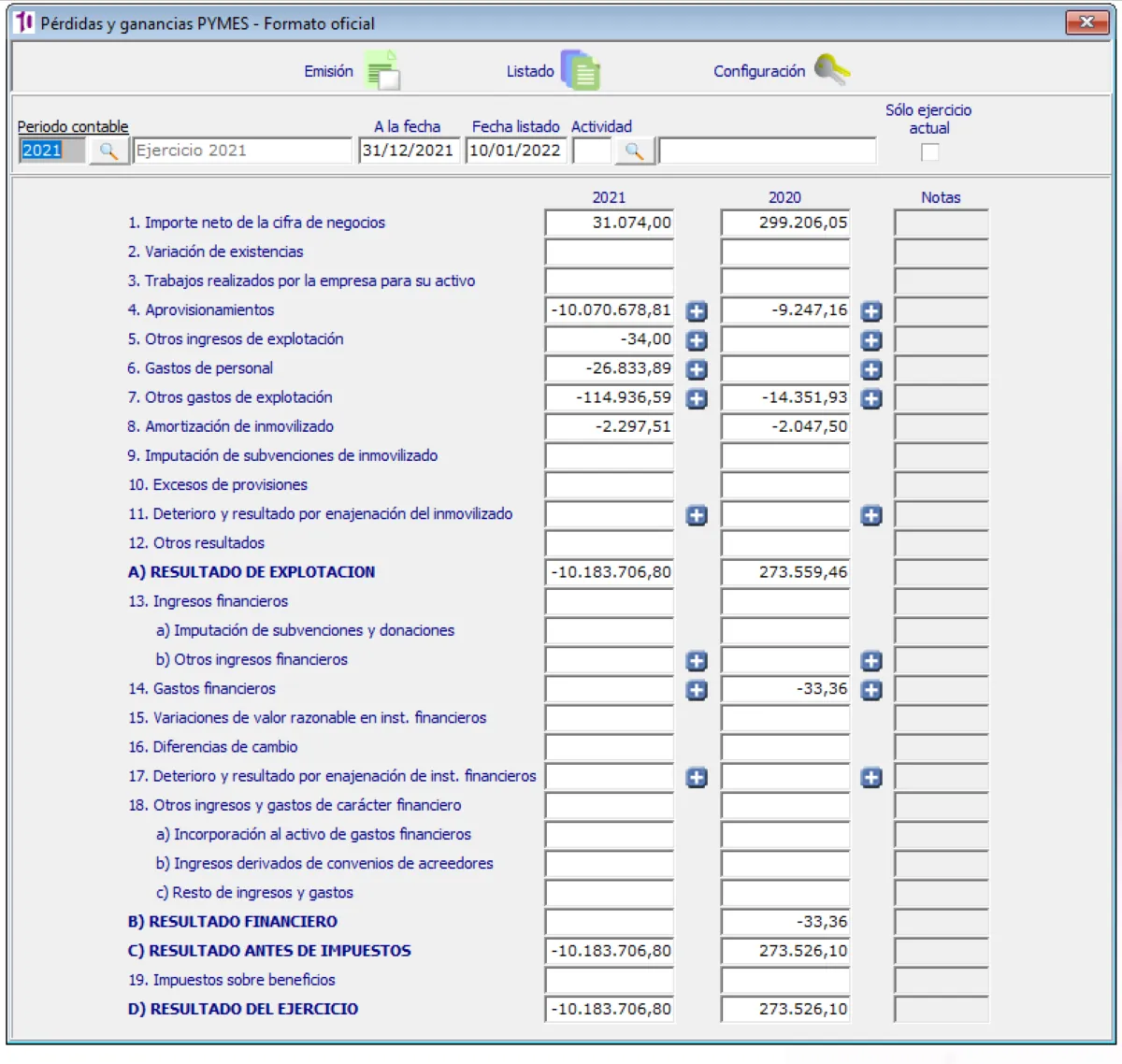1122x1064 pixels.
Task: Expand 2020 Otros gastos de explotación plus
Action: pos(871,399)
